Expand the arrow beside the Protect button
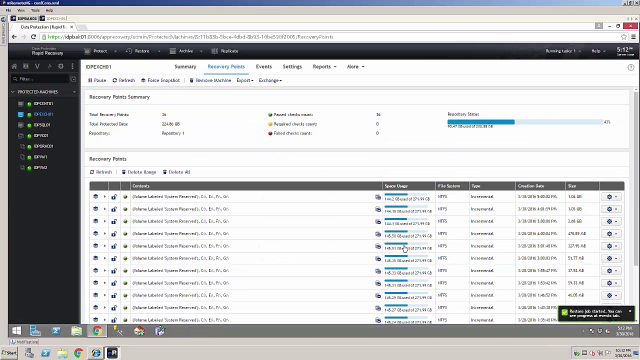640x360 pixels. (116, 51)
